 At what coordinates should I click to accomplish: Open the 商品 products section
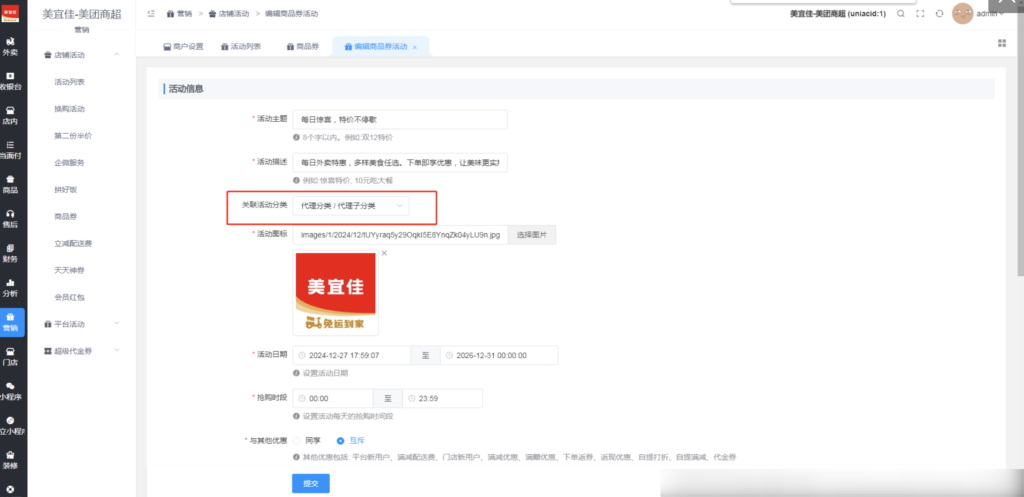click(x=10, y=184)
